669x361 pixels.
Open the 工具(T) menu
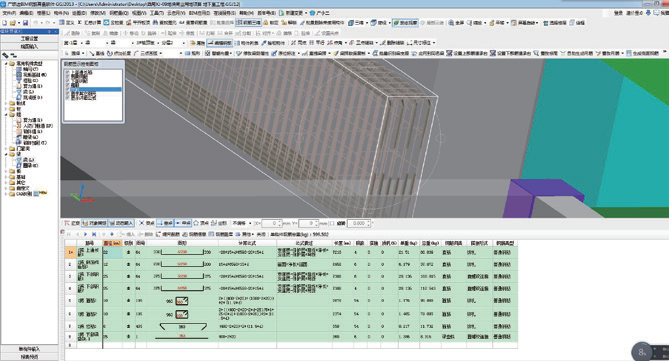tap(156, 13)
